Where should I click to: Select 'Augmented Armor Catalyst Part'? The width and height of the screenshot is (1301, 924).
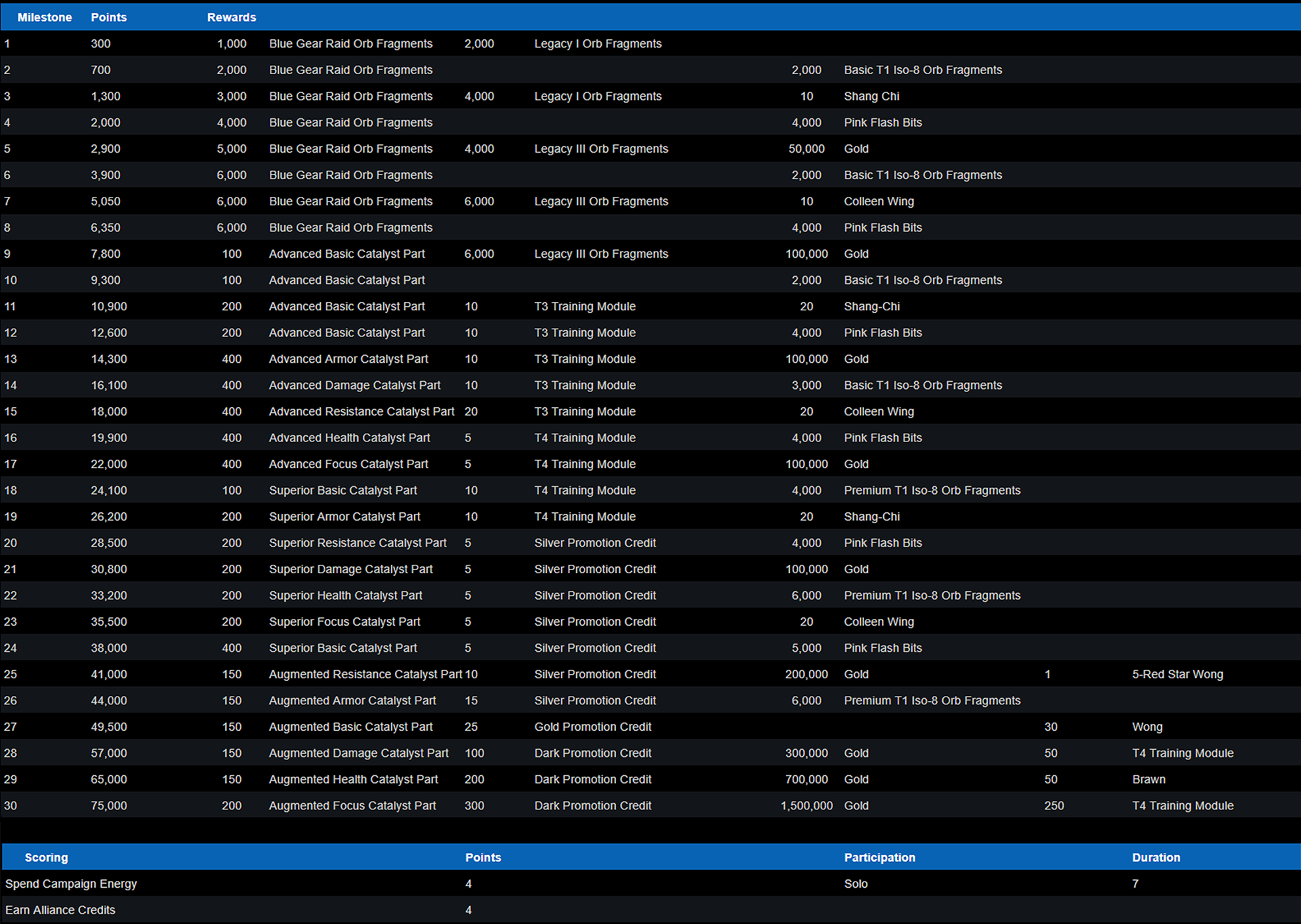tap(352, 701)
